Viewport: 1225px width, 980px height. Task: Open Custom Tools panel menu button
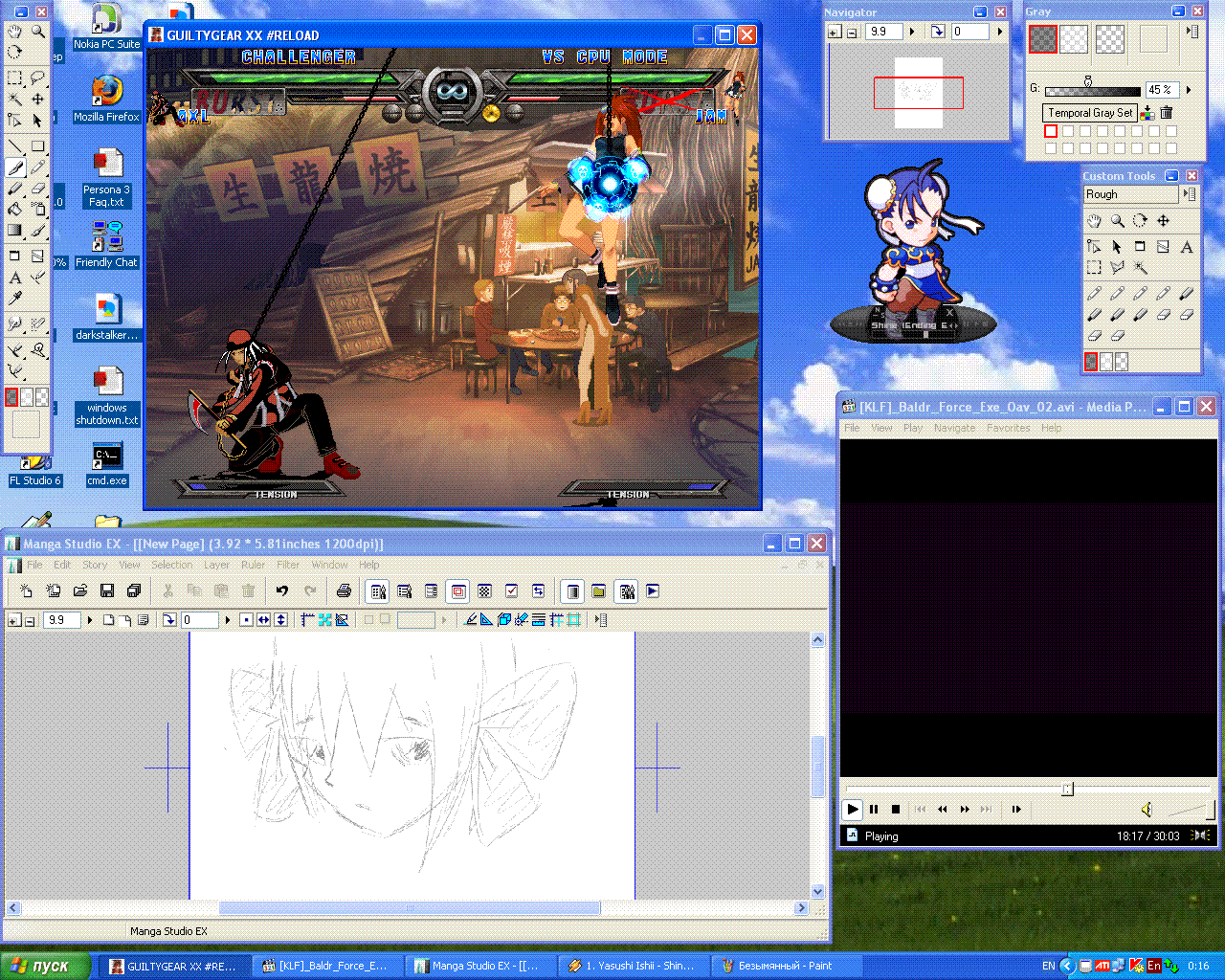tap(1191, 194)
